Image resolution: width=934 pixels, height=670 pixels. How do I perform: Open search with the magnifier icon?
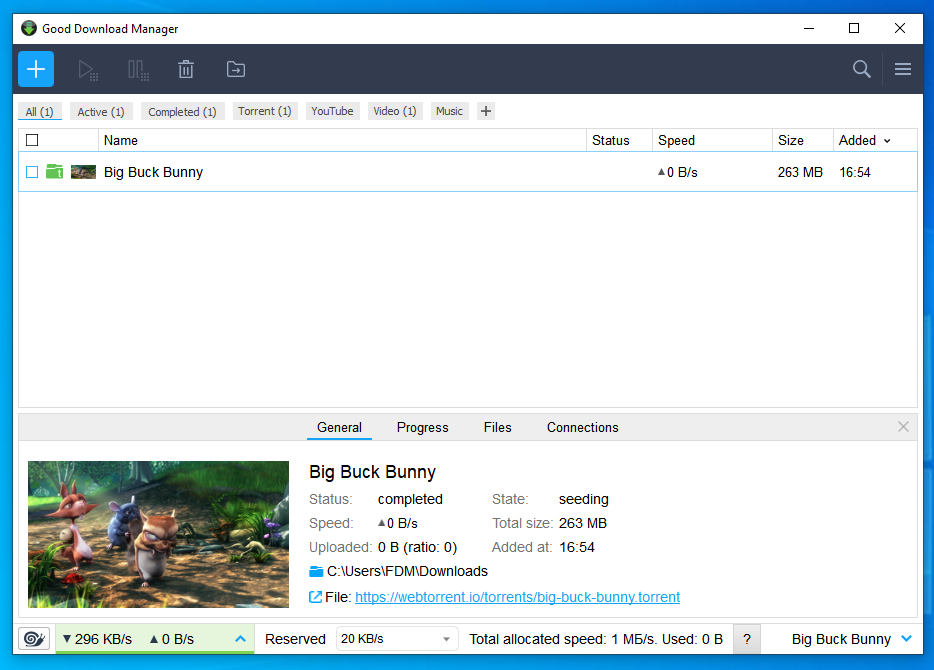click(861, 69)
